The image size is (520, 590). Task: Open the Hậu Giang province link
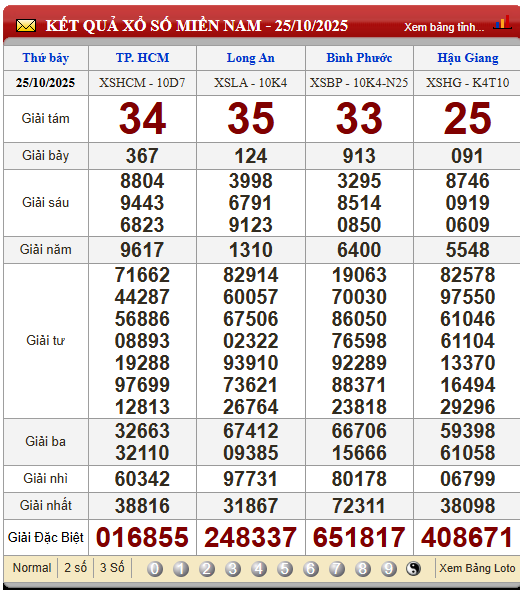click(468, 58)
